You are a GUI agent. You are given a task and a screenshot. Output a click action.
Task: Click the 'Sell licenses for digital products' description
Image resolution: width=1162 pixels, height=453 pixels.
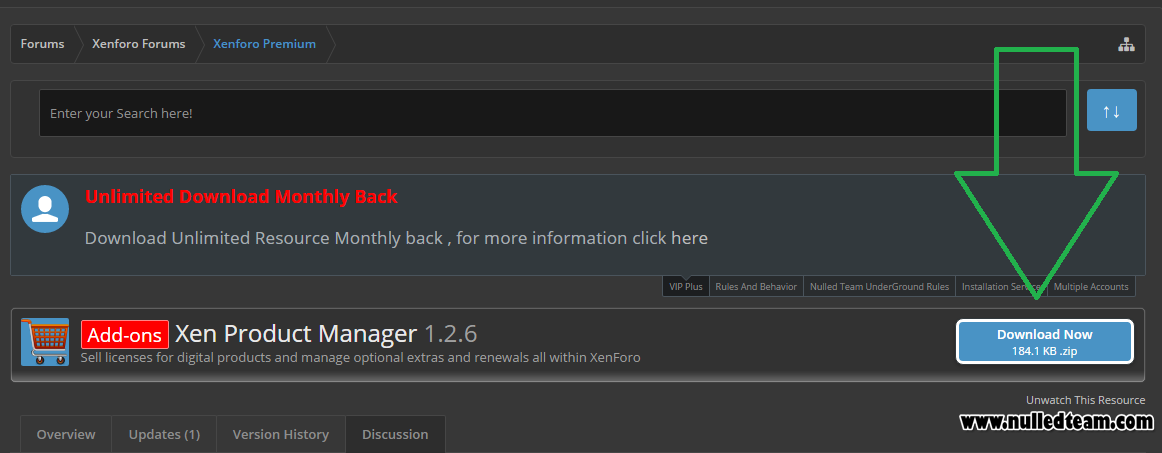[360, 358]
